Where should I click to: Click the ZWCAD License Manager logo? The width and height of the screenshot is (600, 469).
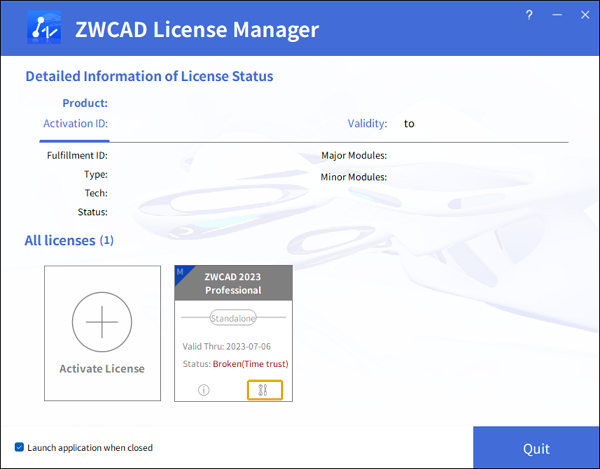44,27
